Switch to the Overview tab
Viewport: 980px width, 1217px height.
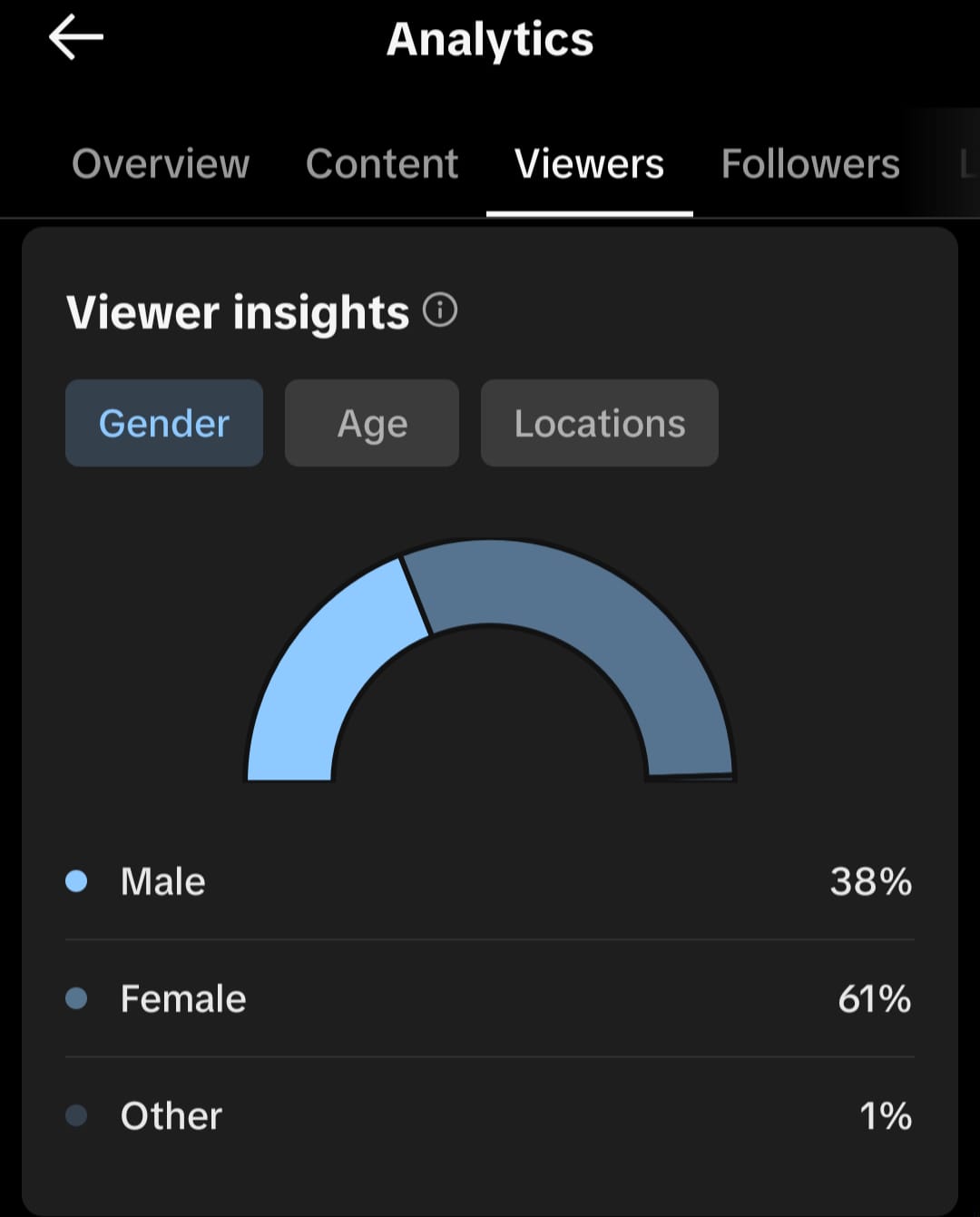point(161,164)
